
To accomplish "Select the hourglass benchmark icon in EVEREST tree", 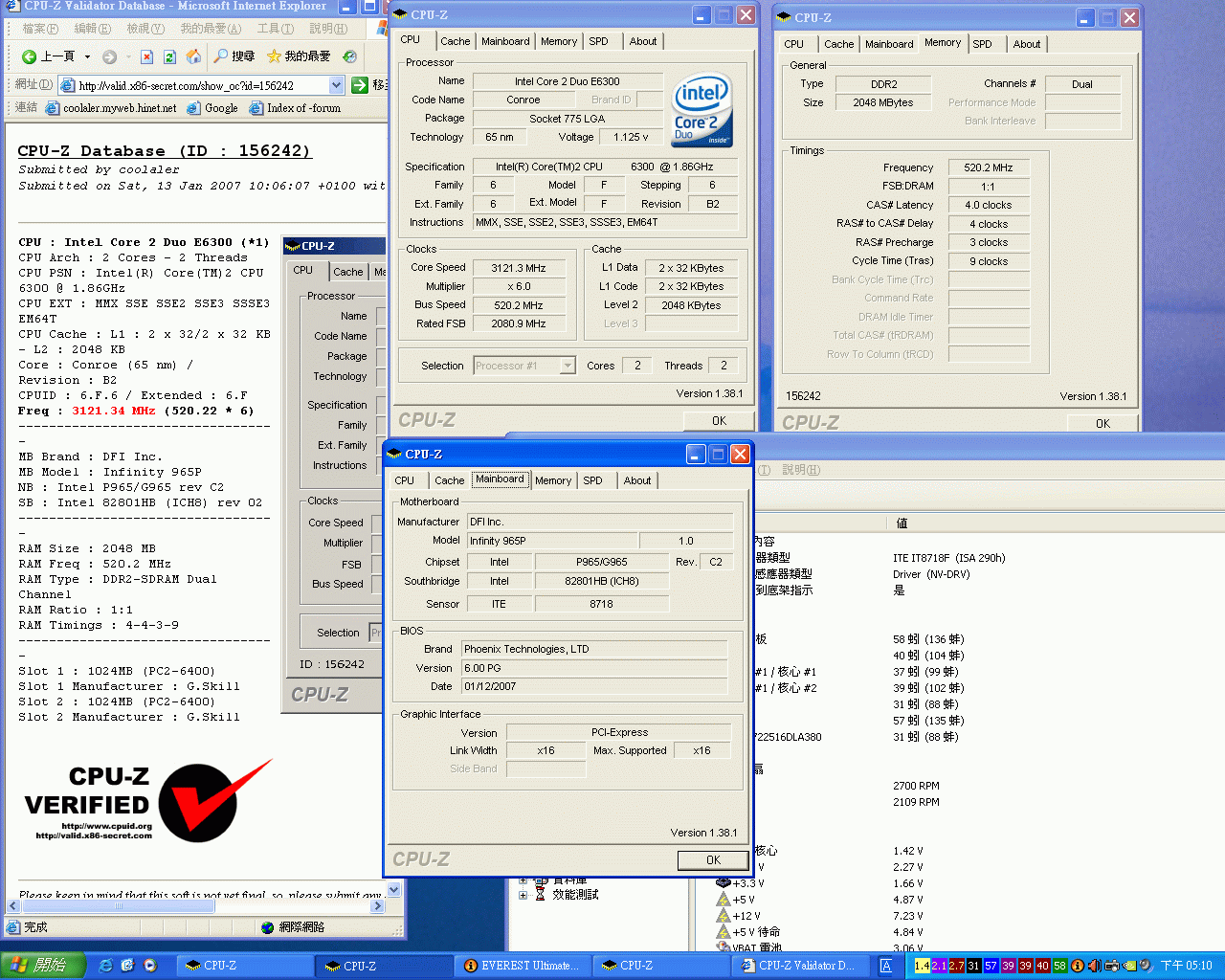I will (540, 895).
